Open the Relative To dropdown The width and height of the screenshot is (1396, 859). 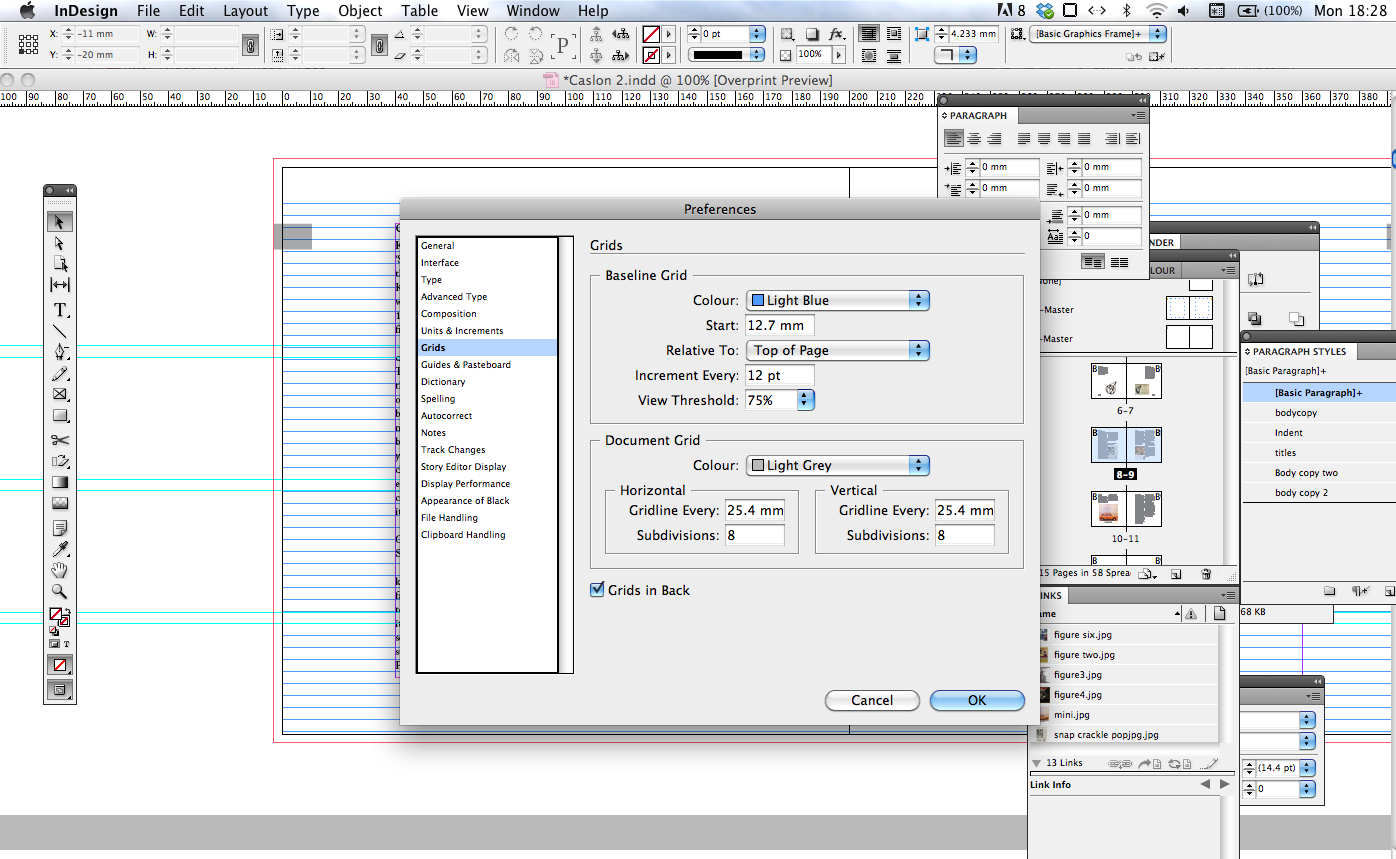(x=838, y=350)
